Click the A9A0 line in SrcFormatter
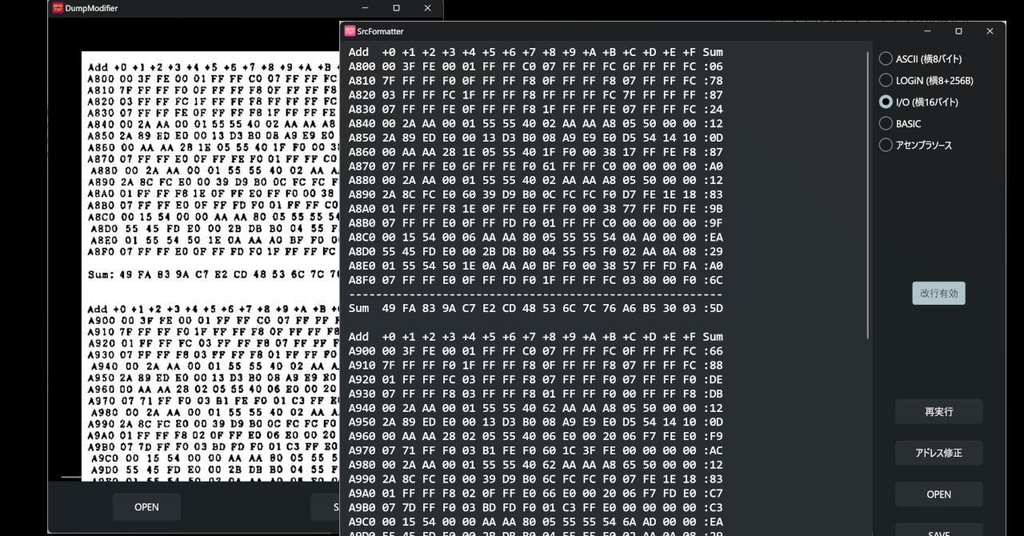The image size is (1024, 536). (536, 494)
